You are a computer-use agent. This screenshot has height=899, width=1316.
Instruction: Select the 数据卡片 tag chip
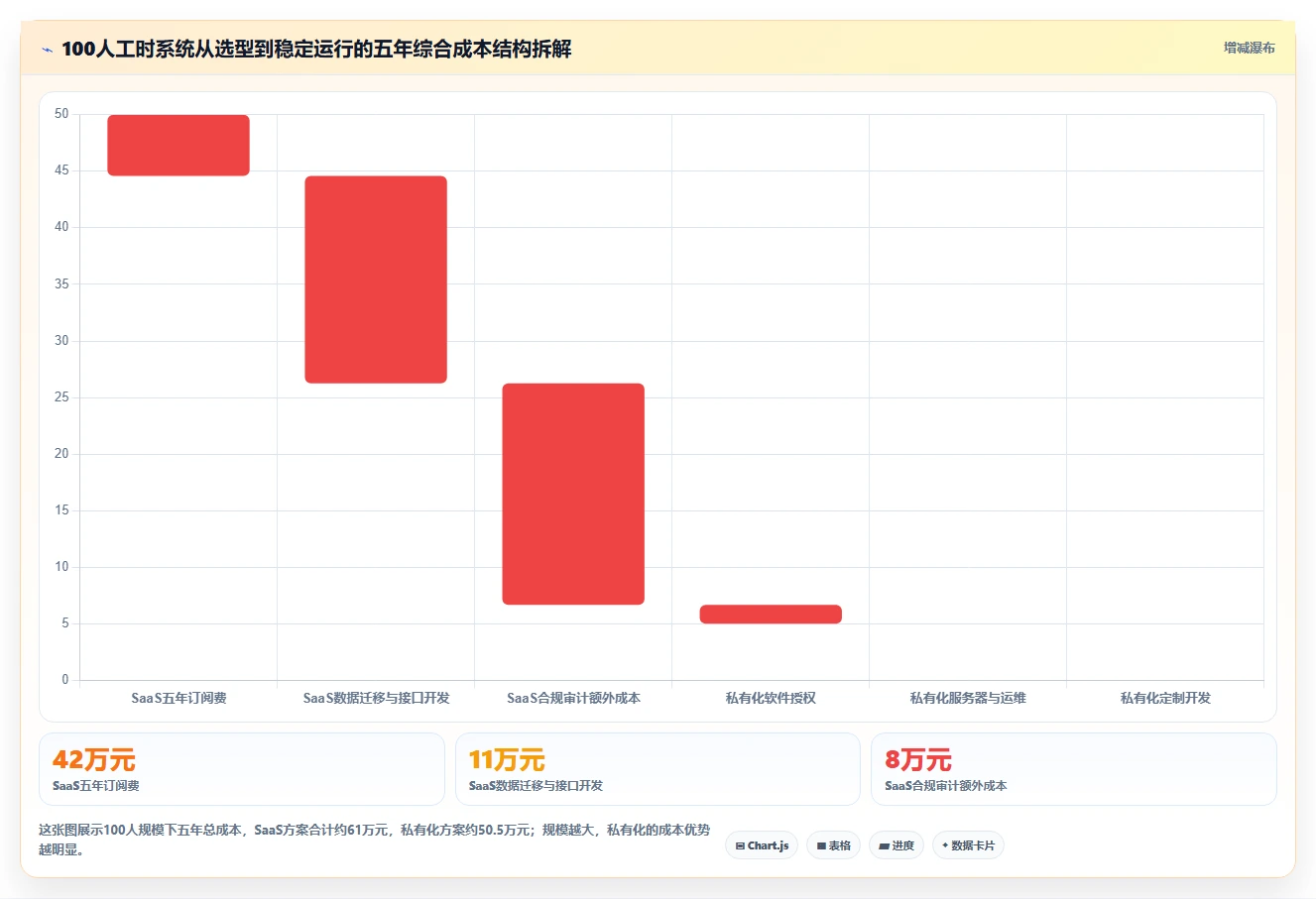point(968,845)
